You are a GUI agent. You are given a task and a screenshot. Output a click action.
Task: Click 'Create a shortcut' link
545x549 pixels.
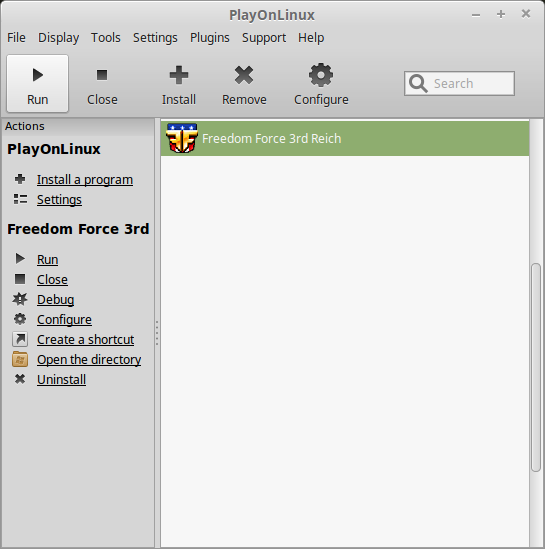click(85, 339)
